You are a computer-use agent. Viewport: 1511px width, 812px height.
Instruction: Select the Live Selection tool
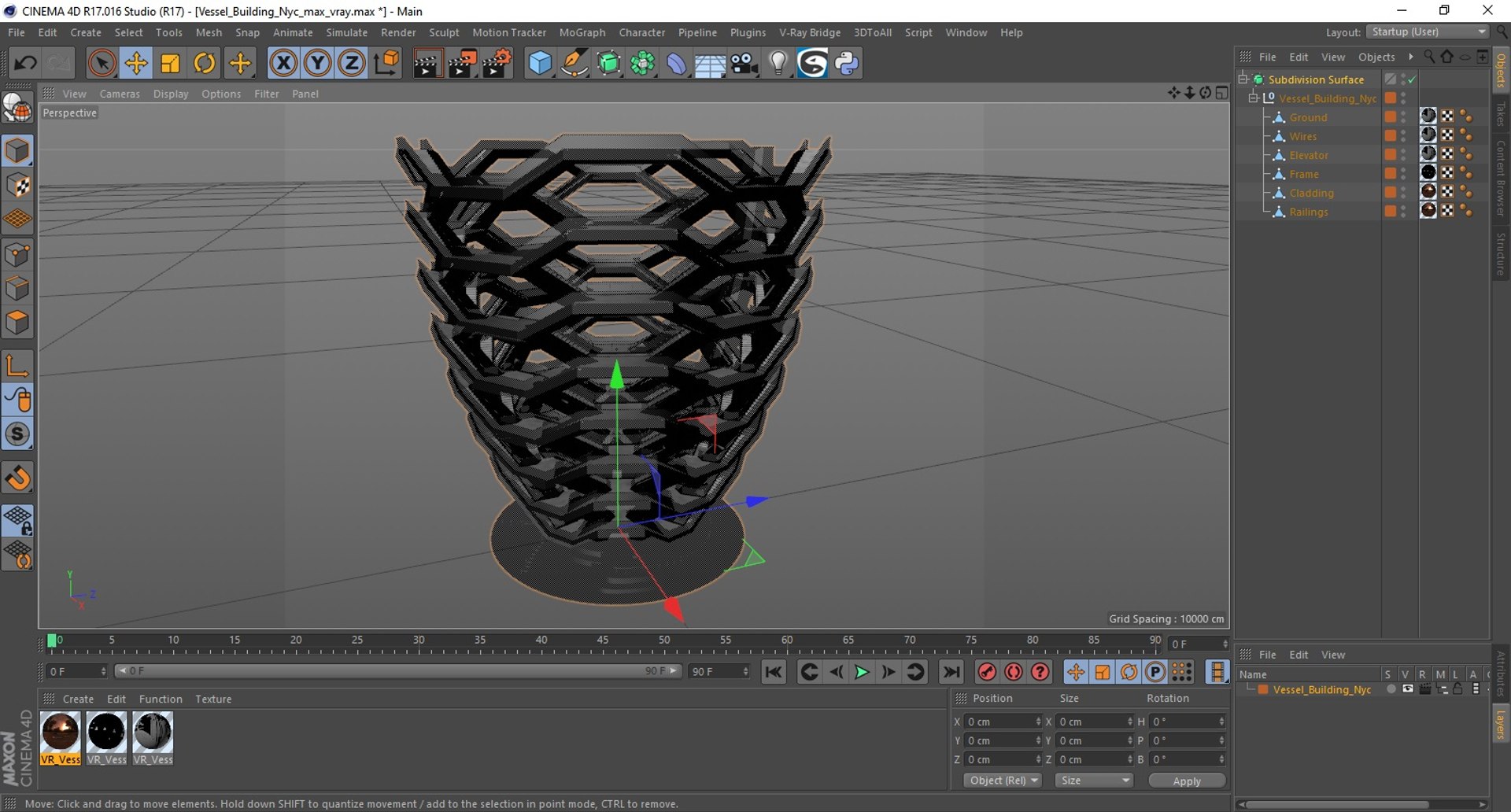[x=102, y=63]
